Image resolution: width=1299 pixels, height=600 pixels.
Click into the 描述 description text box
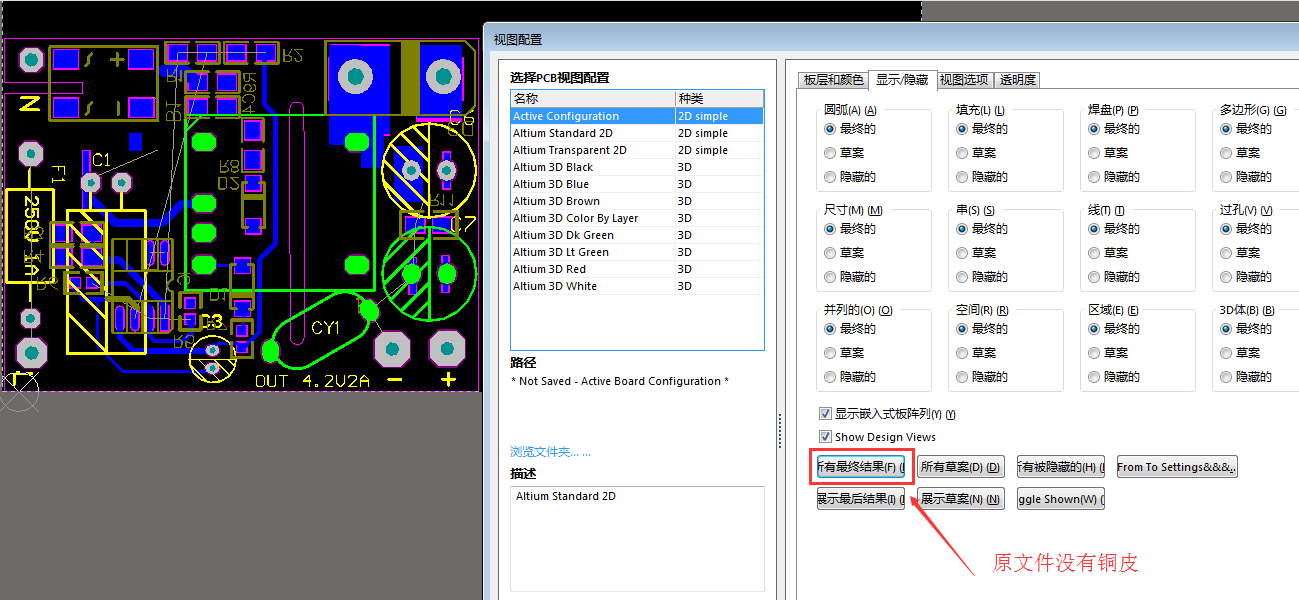pyautogui.click(x=637, y=538)
